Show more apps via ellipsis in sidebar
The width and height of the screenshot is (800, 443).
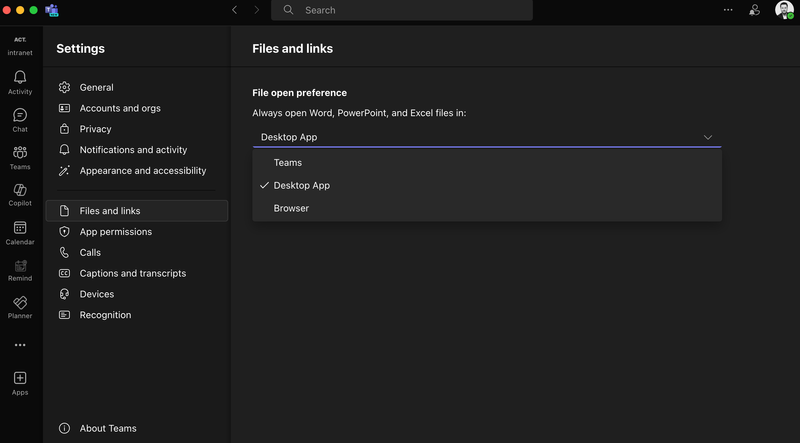click(x=20, y=345)
